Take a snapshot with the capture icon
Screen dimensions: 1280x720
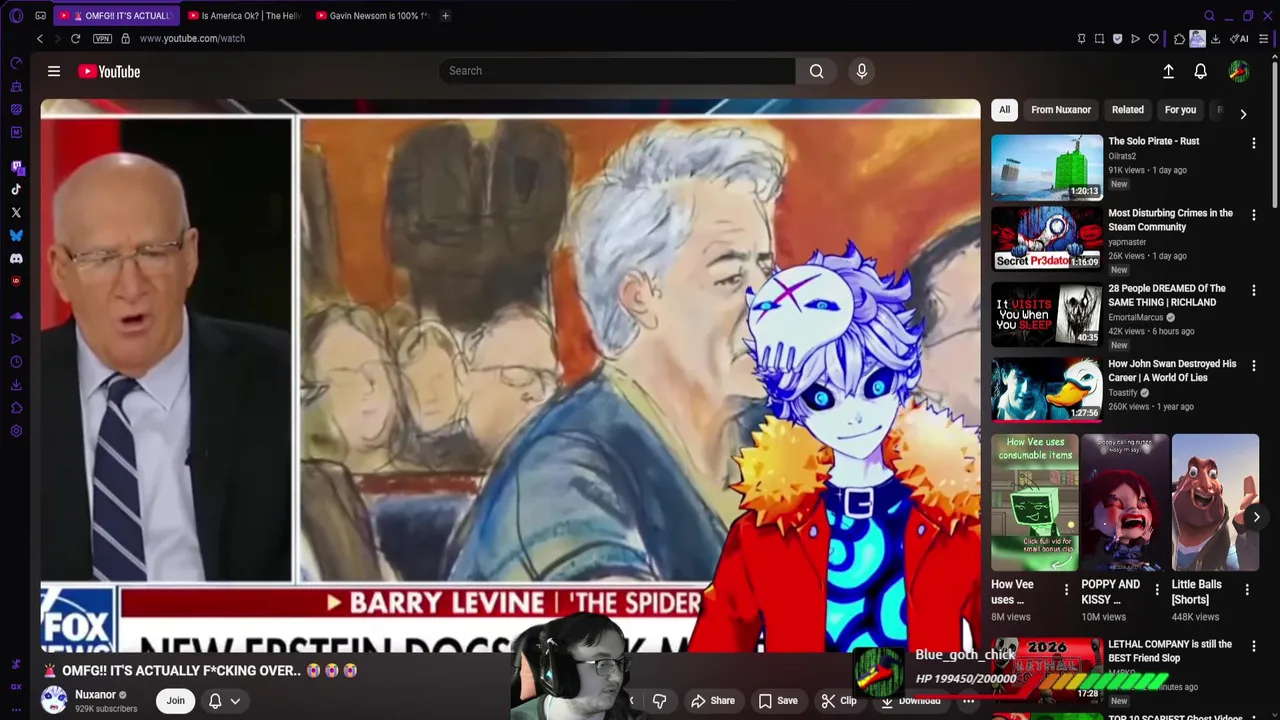[1099, 39]
